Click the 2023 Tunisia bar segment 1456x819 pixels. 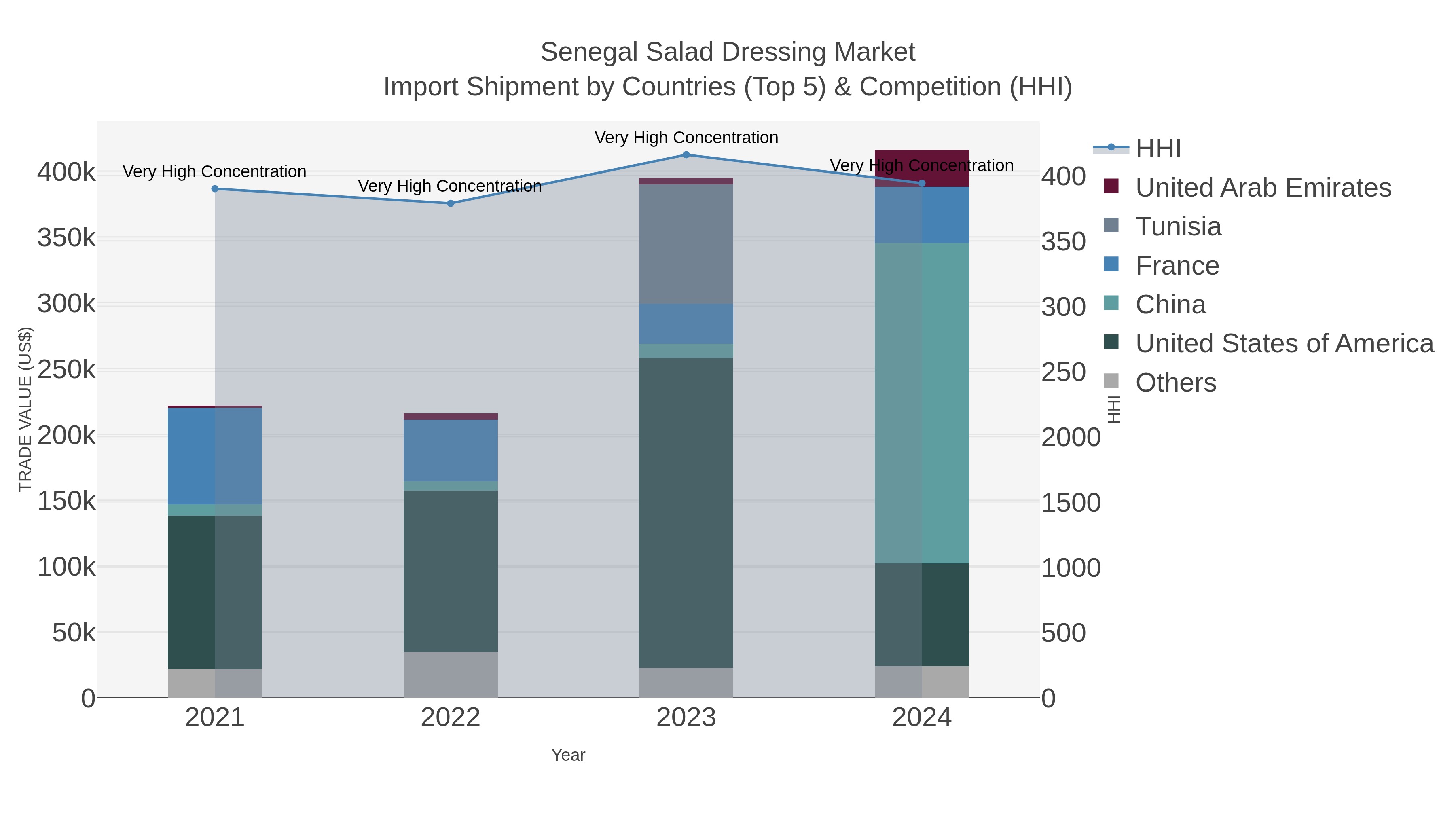(x=686, y=244)
